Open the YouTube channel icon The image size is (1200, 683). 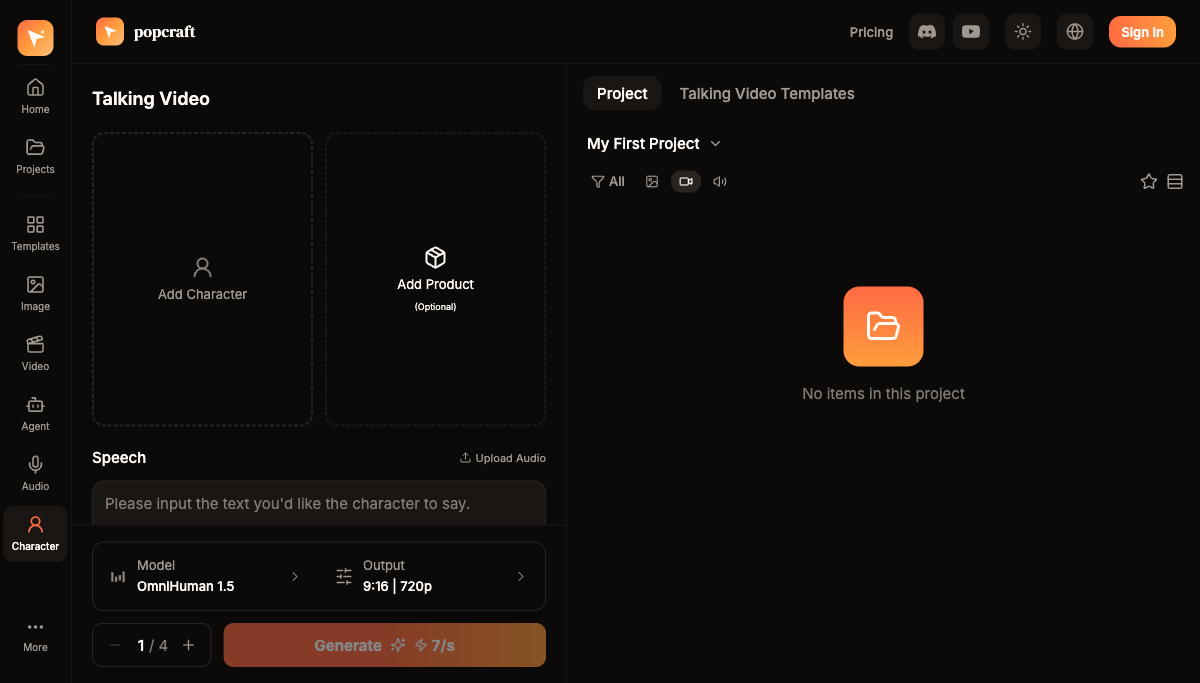tap(970, 32)
